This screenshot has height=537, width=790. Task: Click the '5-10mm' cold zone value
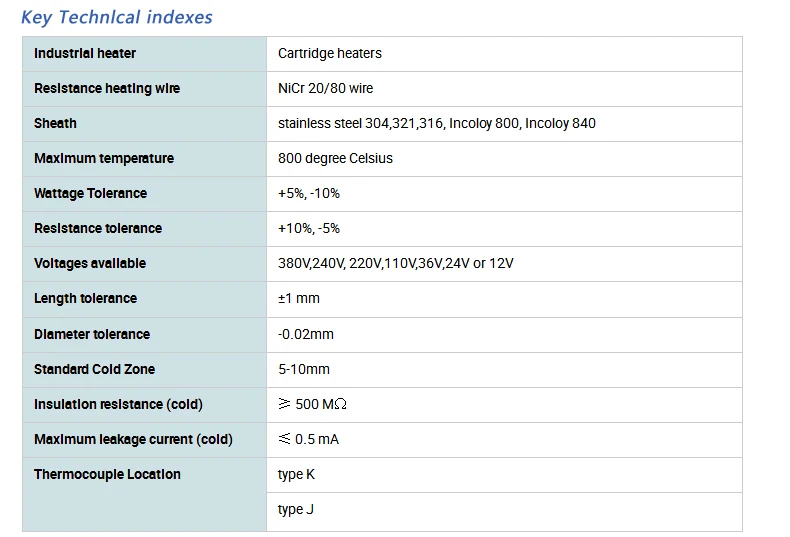[304, 369]
